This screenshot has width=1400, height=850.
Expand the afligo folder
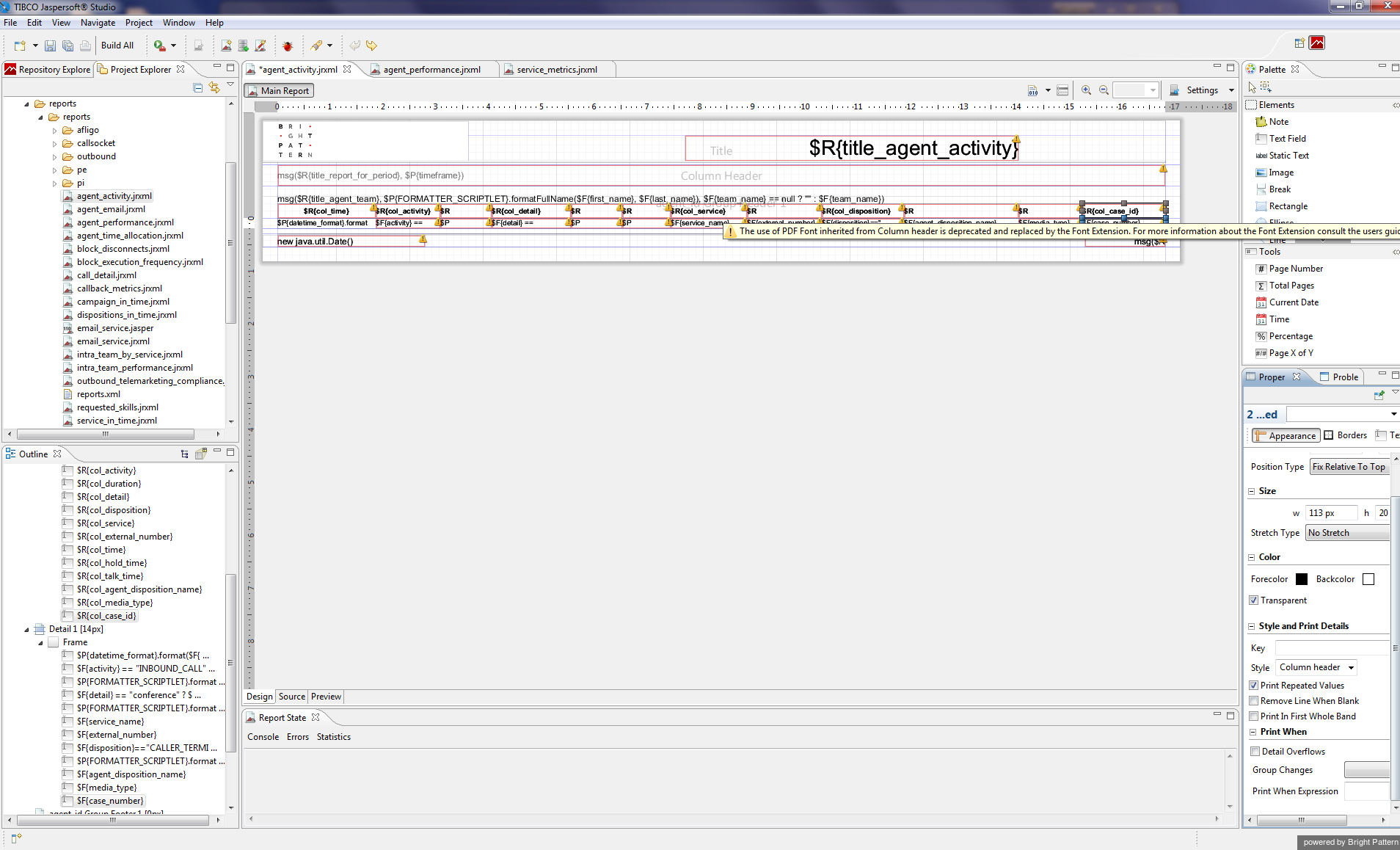pyautogui.click(x=54, y=131)
